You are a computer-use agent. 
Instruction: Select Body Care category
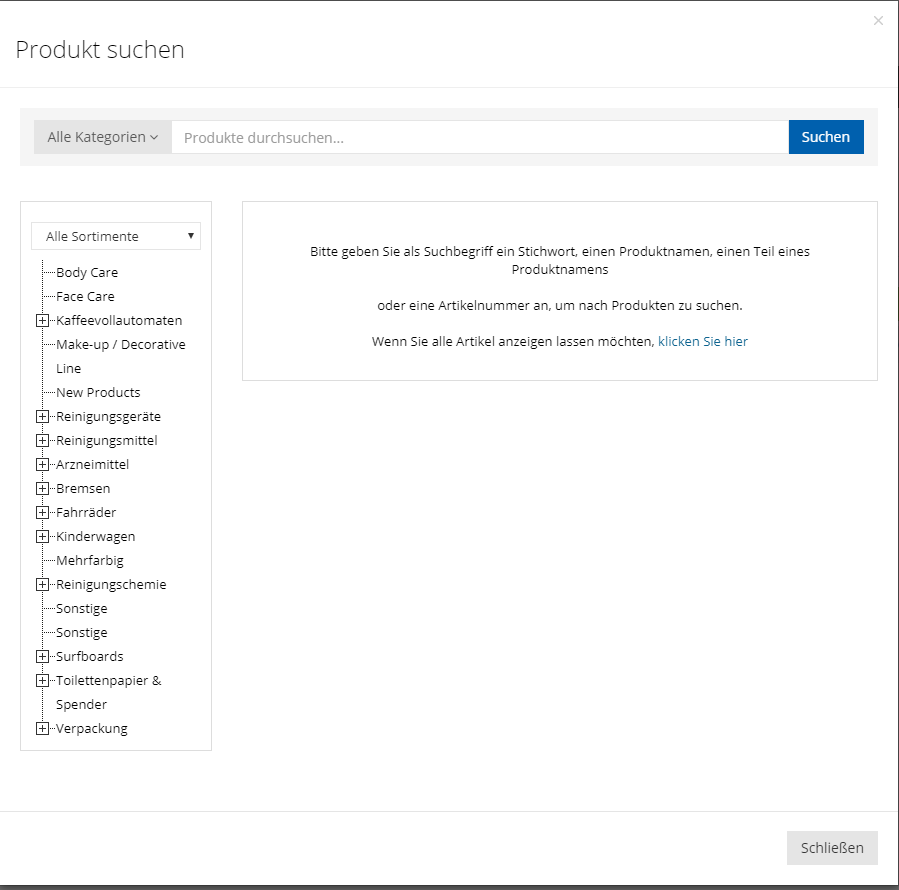coord(87,272)
